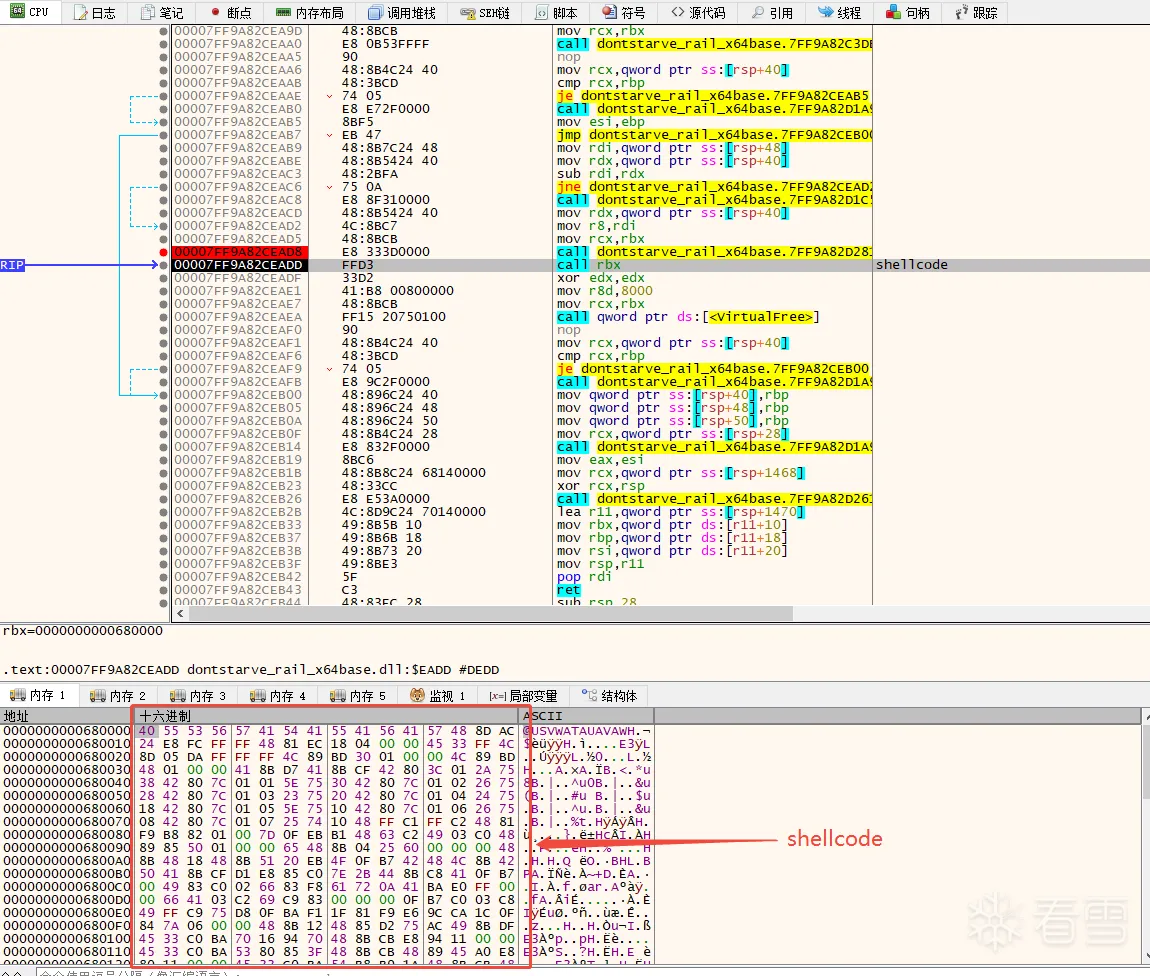Select the 内存 3 dump tab
Image resolution: width=1150 pixels, height=976 pixels.
[197, 695]
